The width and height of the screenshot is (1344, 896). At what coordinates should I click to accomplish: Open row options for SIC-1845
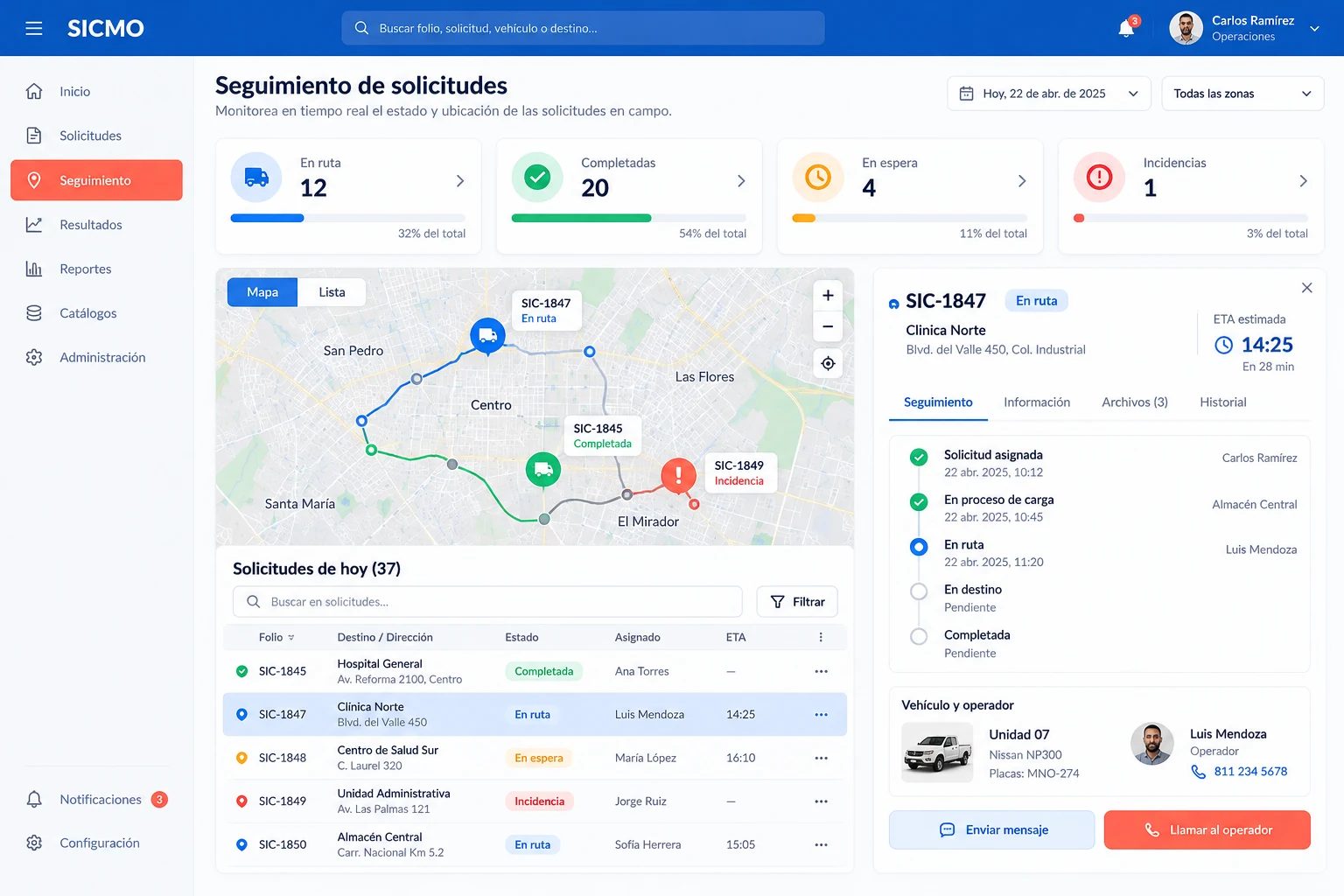click(x=821, y=671)
